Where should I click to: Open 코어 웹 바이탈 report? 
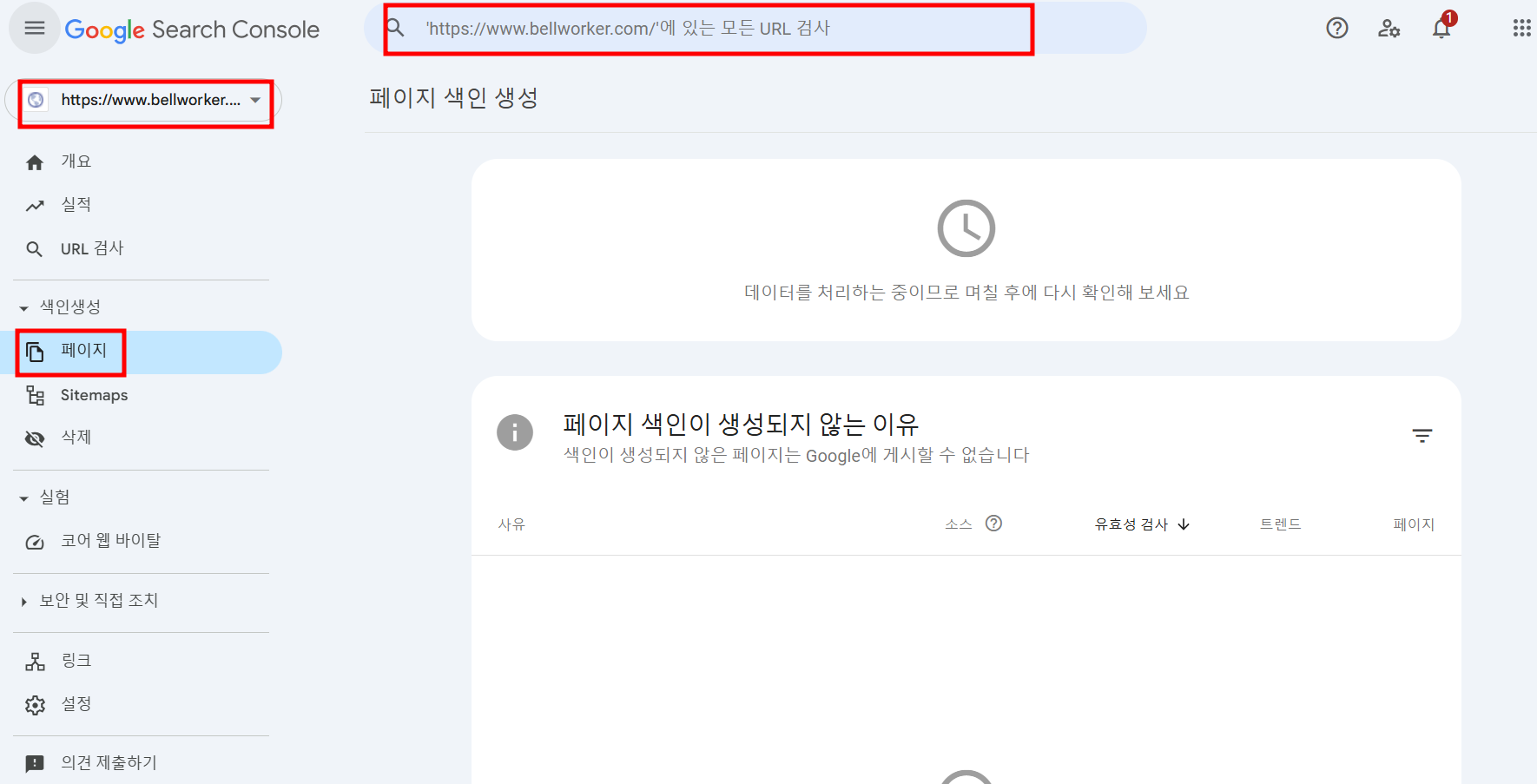pyautogui.click(x=110, y=541)
